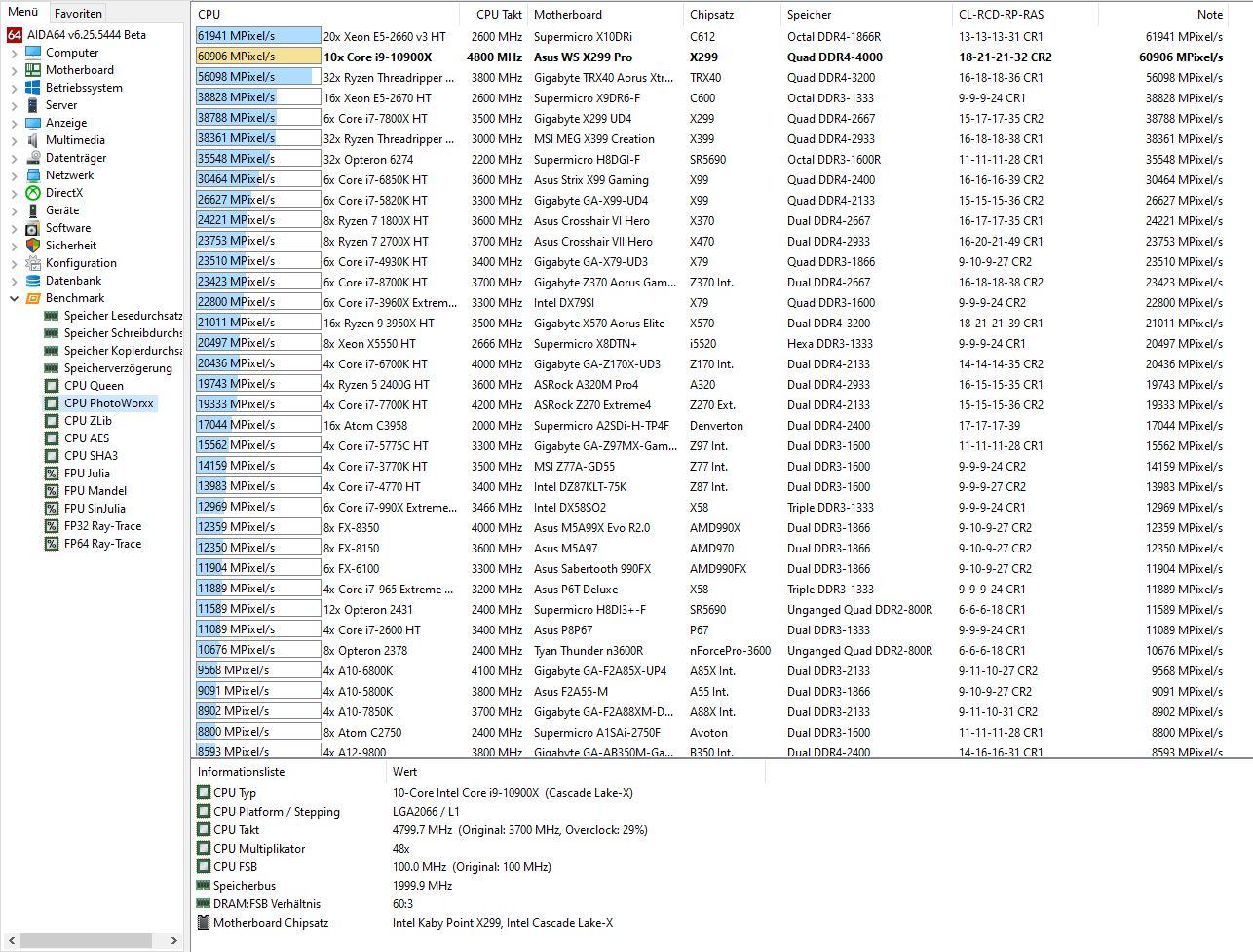
Task: Click the Computer tree icon
Action: click(33, 53)
